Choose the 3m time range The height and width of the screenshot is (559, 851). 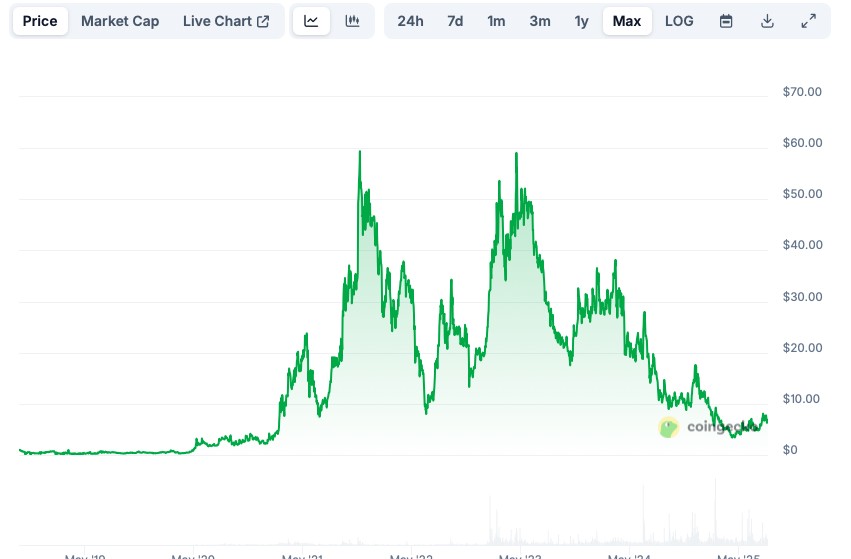540,21
